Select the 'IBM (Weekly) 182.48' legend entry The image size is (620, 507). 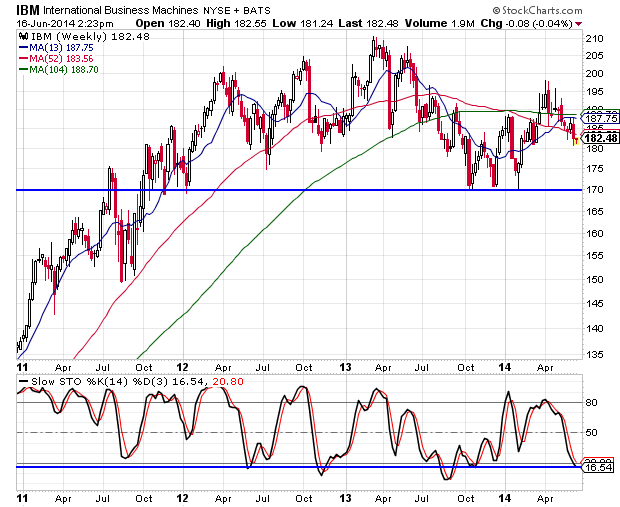point(90,37)
